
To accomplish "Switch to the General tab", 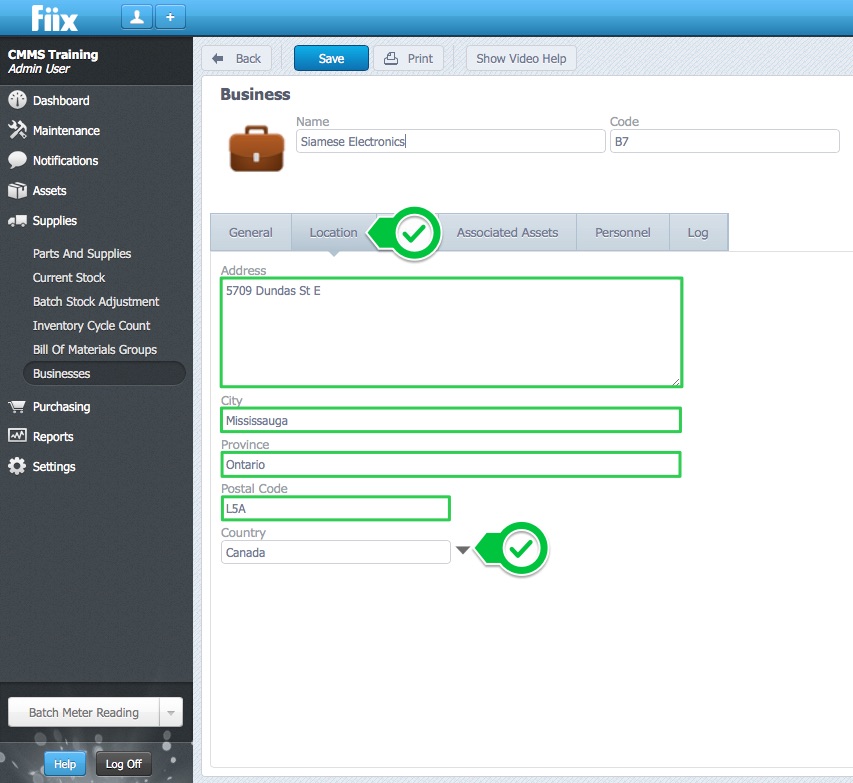I will tap(251, 232).
